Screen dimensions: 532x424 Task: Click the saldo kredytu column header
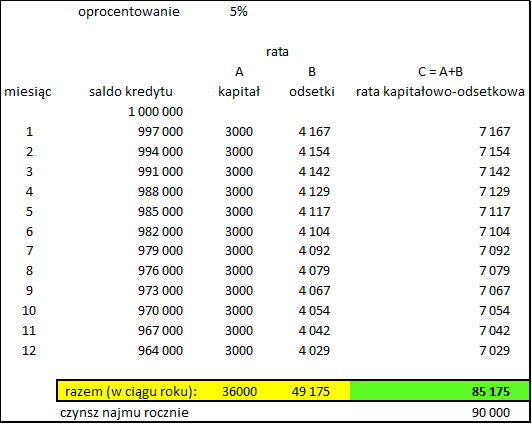tap(131, 92)
